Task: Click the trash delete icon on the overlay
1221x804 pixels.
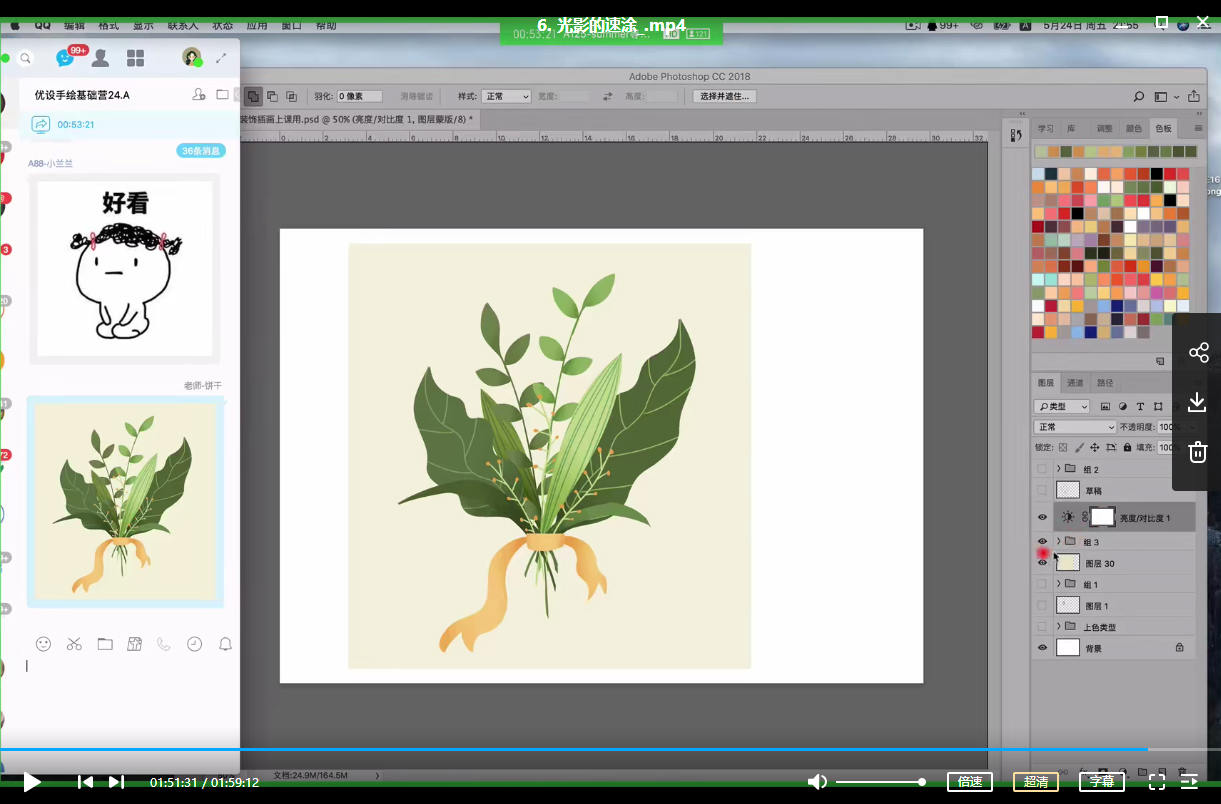Action: point(1198,453)
